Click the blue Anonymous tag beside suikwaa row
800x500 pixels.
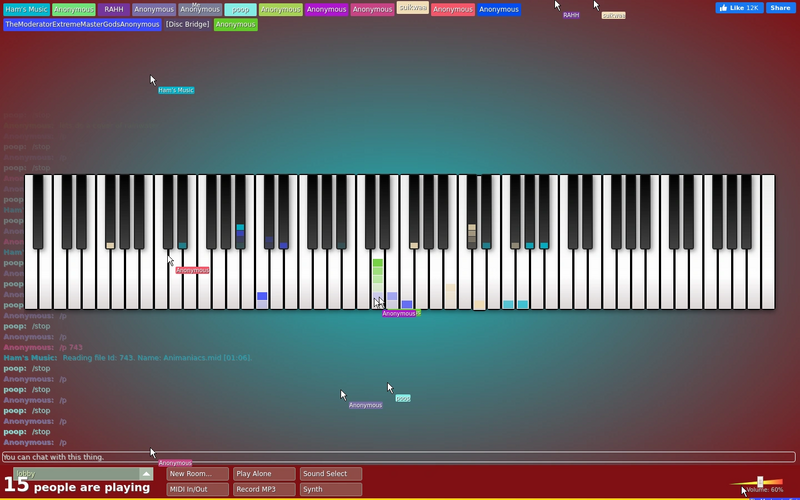coord(499,9)
